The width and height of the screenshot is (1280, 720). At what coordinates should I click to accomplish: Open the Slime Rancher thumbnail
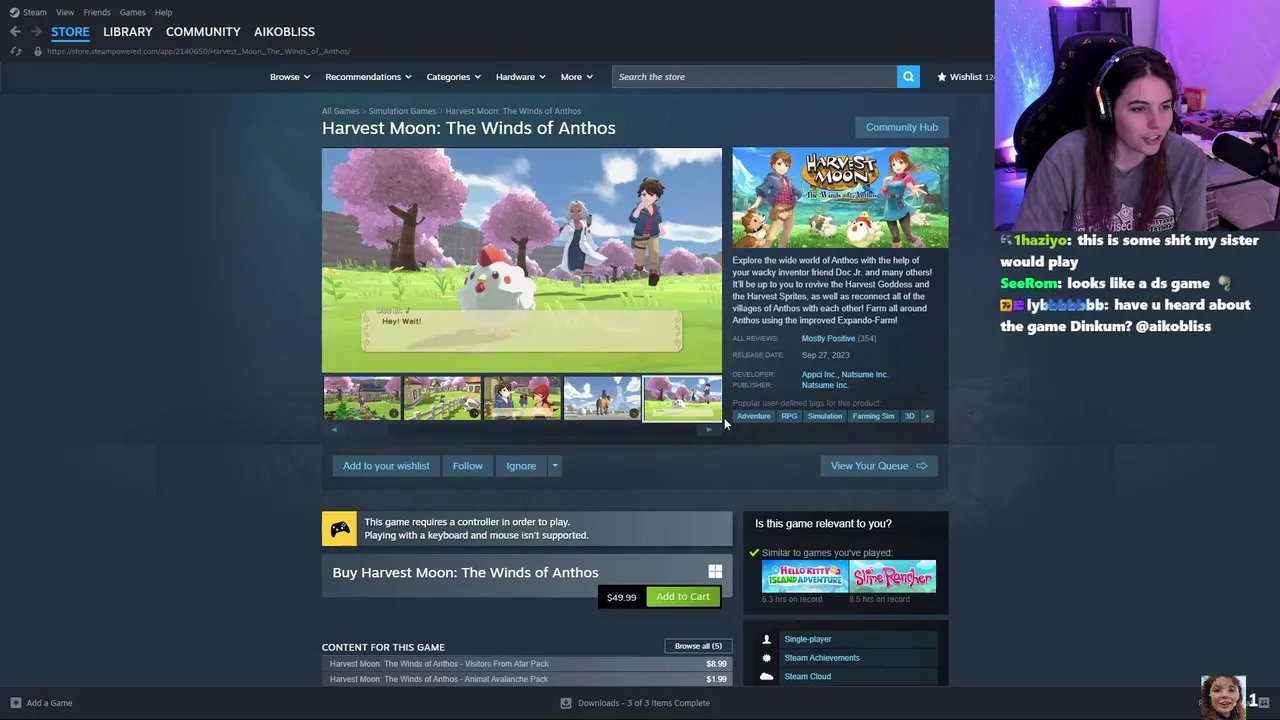click(893, 577)
